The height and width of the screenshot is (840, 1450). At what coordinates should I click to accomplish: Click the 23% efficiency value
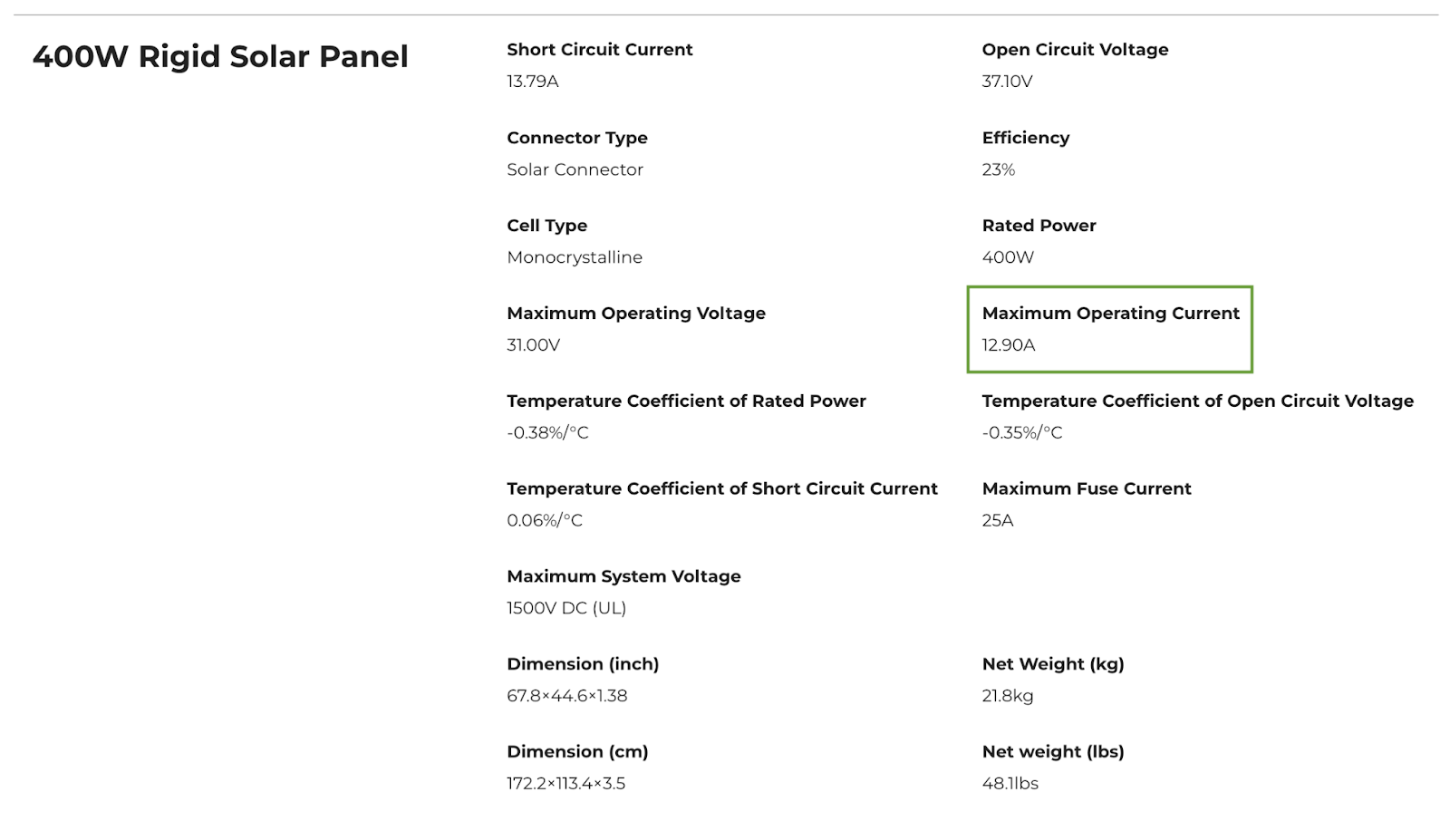coord(998,169)
